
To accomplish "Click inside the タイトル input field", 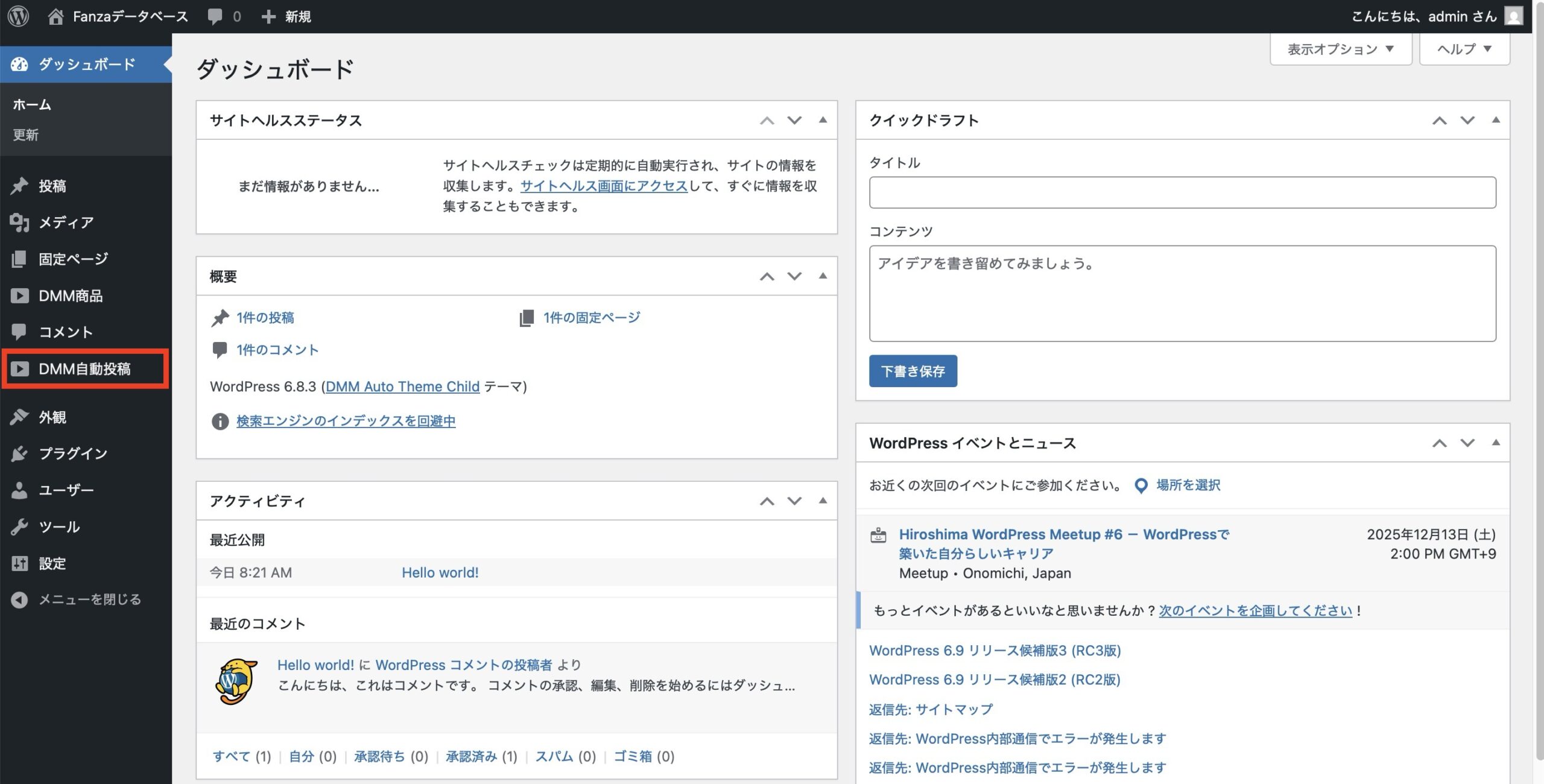I will pyautogui.click(x=1182, y=192).
